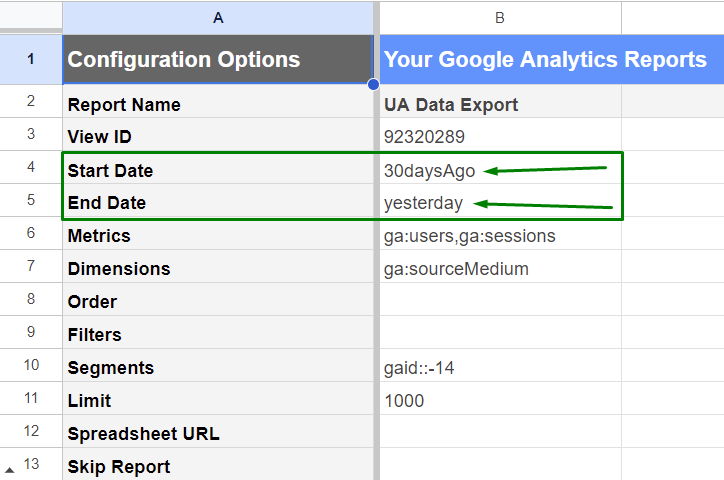Click the Skip Report label cell

[x=218, y=464]
